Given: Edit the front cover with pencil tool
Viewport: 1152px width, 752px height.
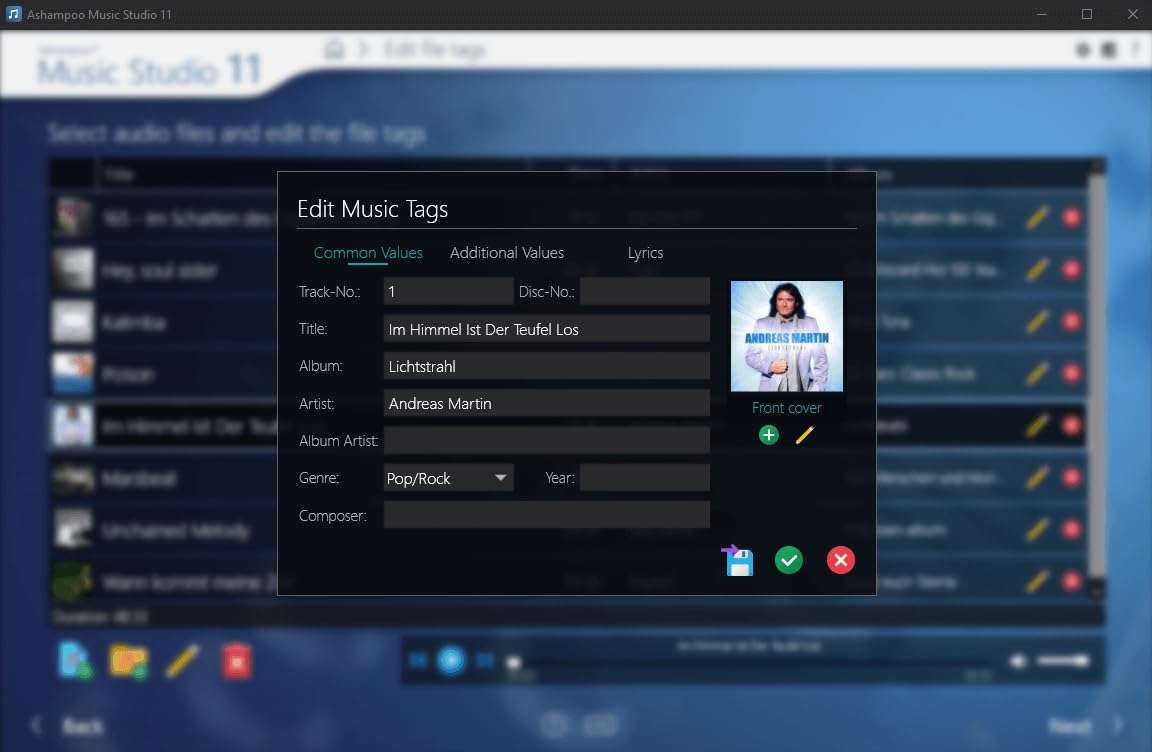Looking at the screenshot, I should pos(804,434).
